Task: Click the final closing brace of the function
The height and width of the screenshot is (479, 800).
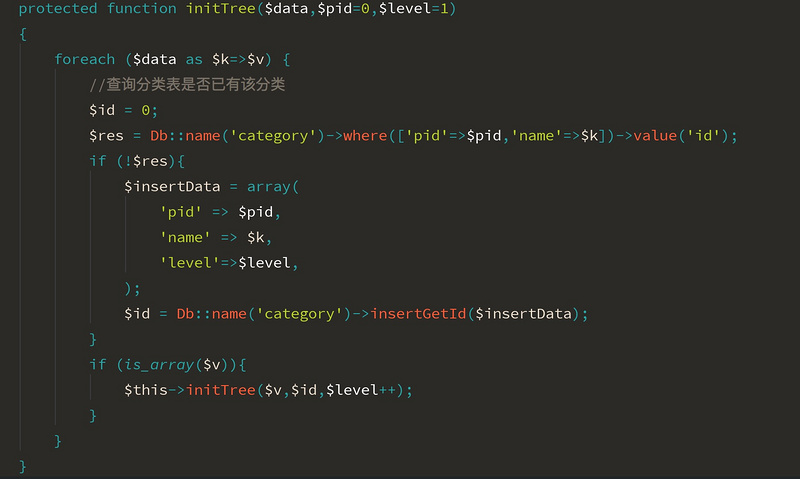Action: [22, 467]
